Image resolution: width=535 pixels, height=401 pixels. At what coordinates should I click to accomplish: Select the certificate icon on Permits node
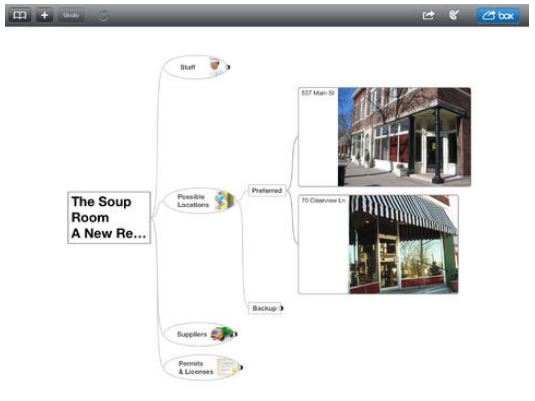[x=227, y=367]
